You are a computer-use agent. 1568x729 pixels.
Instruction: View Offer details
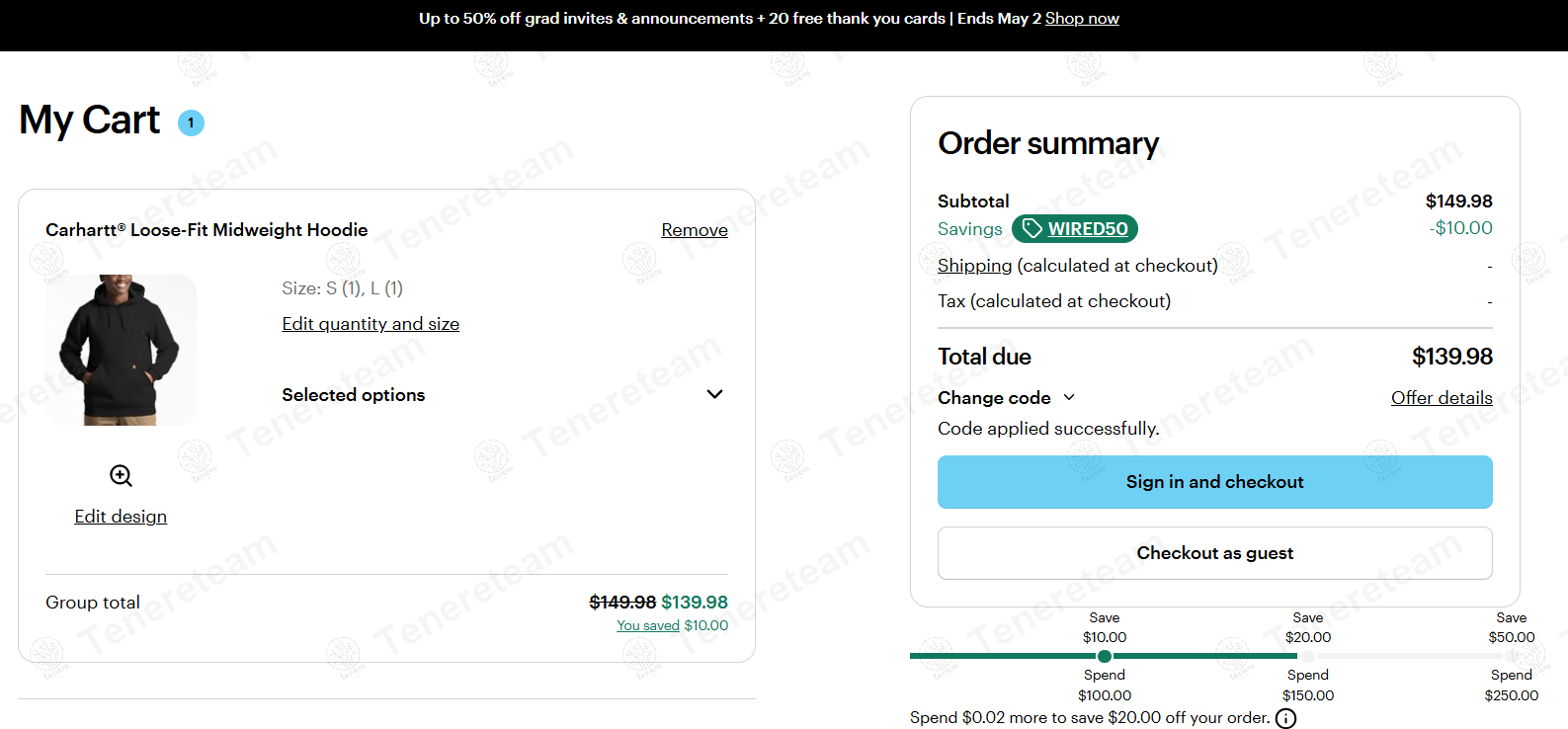tap(1442, 397)
